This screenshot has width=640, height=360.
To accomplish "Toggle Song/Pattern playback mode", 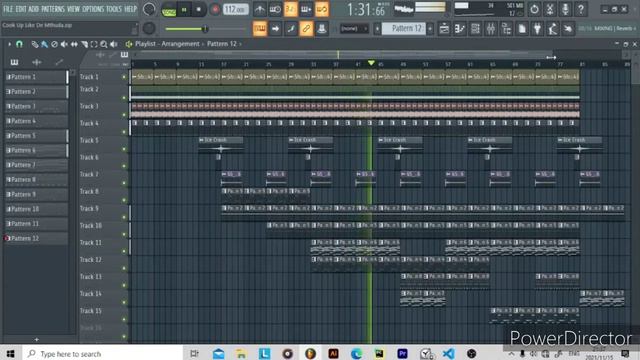I will click(x=169, y=9).
